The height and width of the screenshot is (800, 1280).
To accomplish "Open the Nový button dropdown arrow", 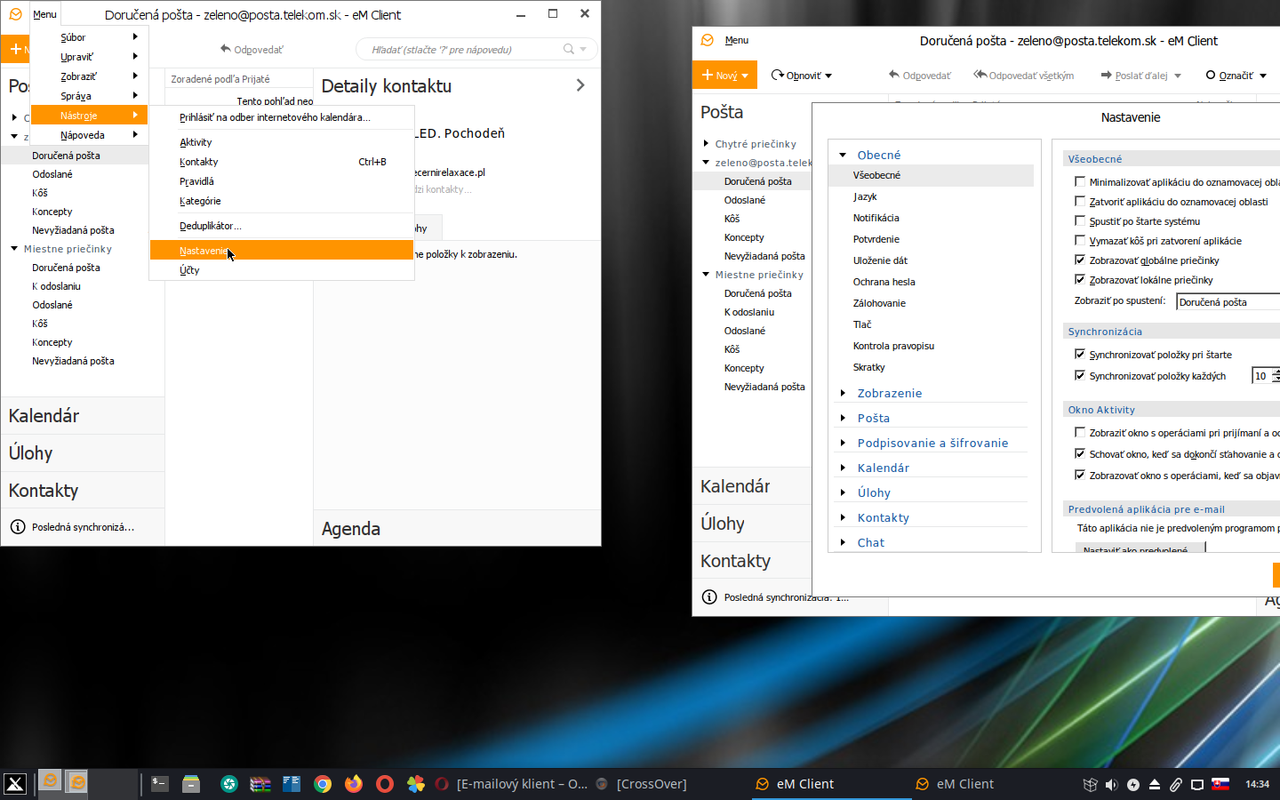I will point(747,75).
